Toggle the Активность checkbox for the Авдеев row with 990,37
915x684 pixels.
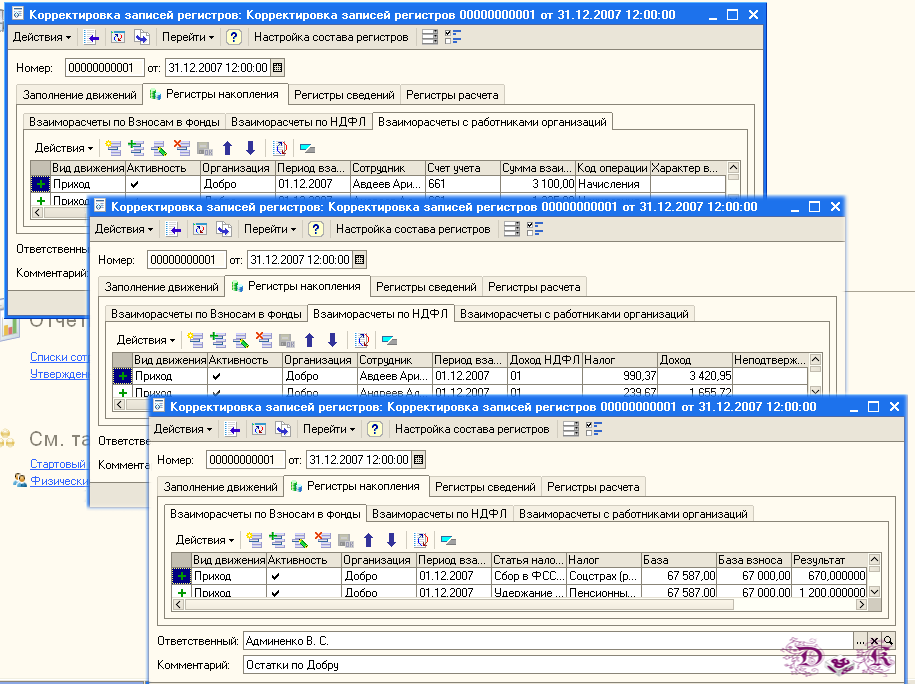[216, 376]
